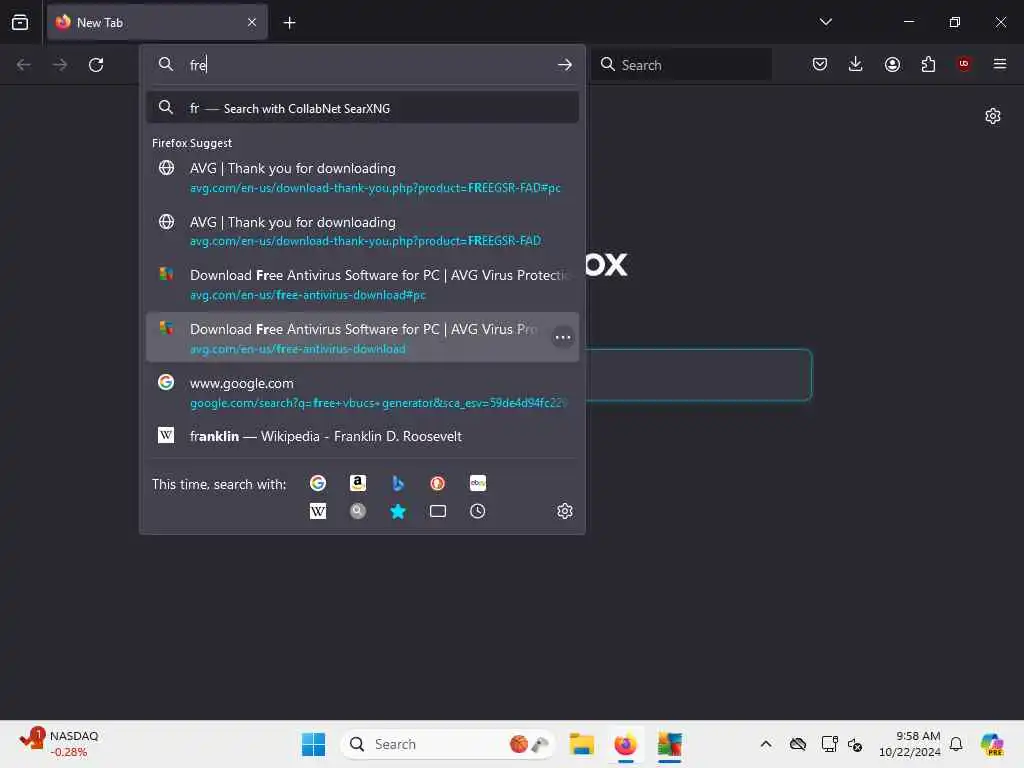Open www.google.com free vbucks suggestion

(x=362, y=392)
